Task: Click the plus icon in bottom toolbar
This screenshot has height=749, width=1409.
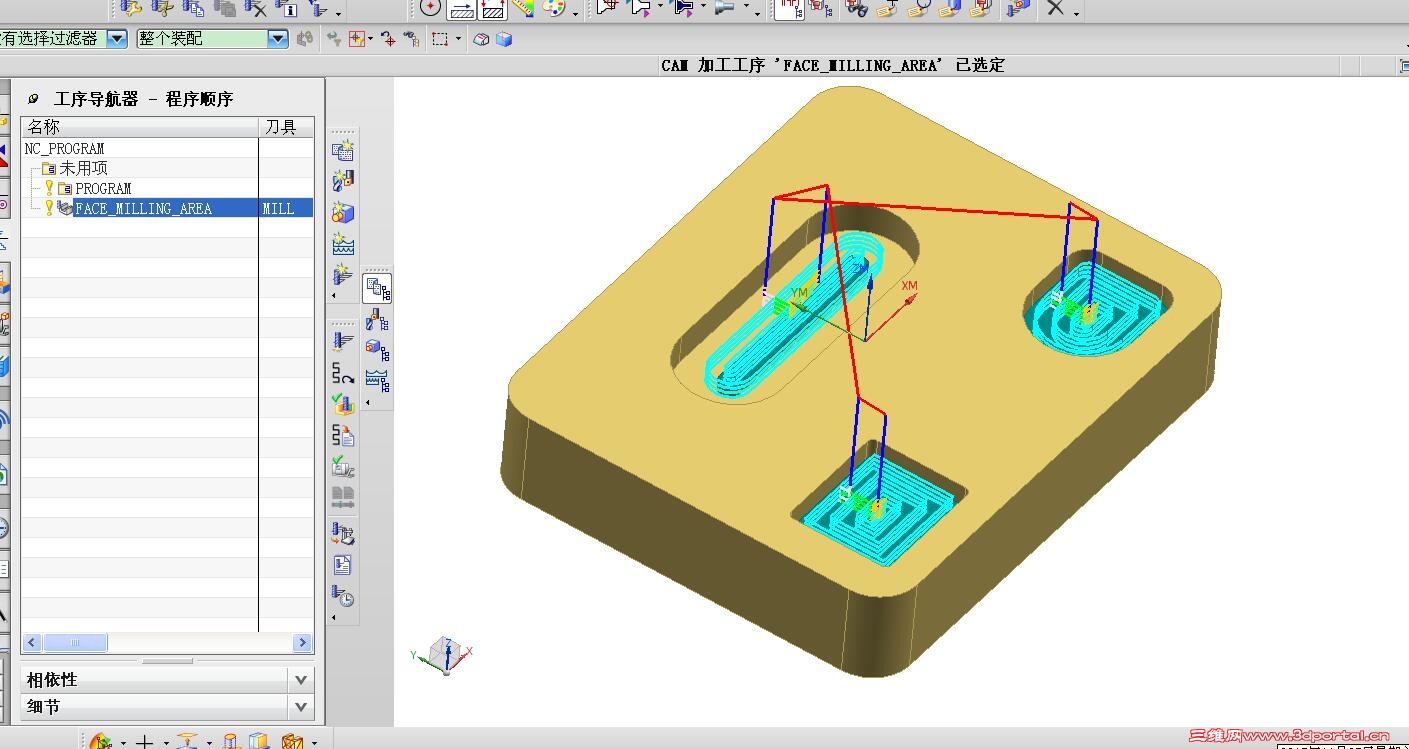Action: (144, 742)
